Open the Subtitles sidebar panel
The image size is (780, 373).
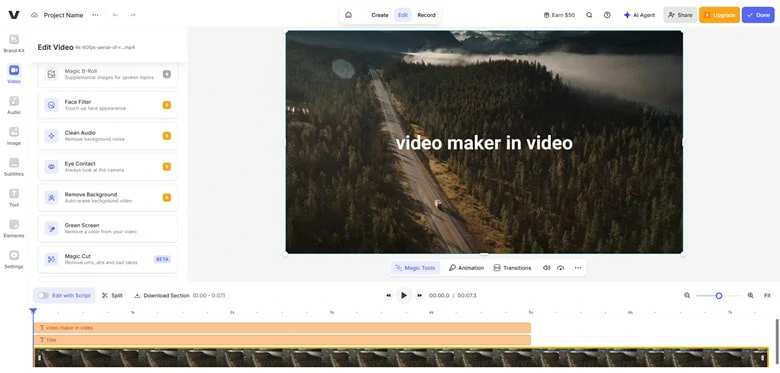[x=14, y=167]
